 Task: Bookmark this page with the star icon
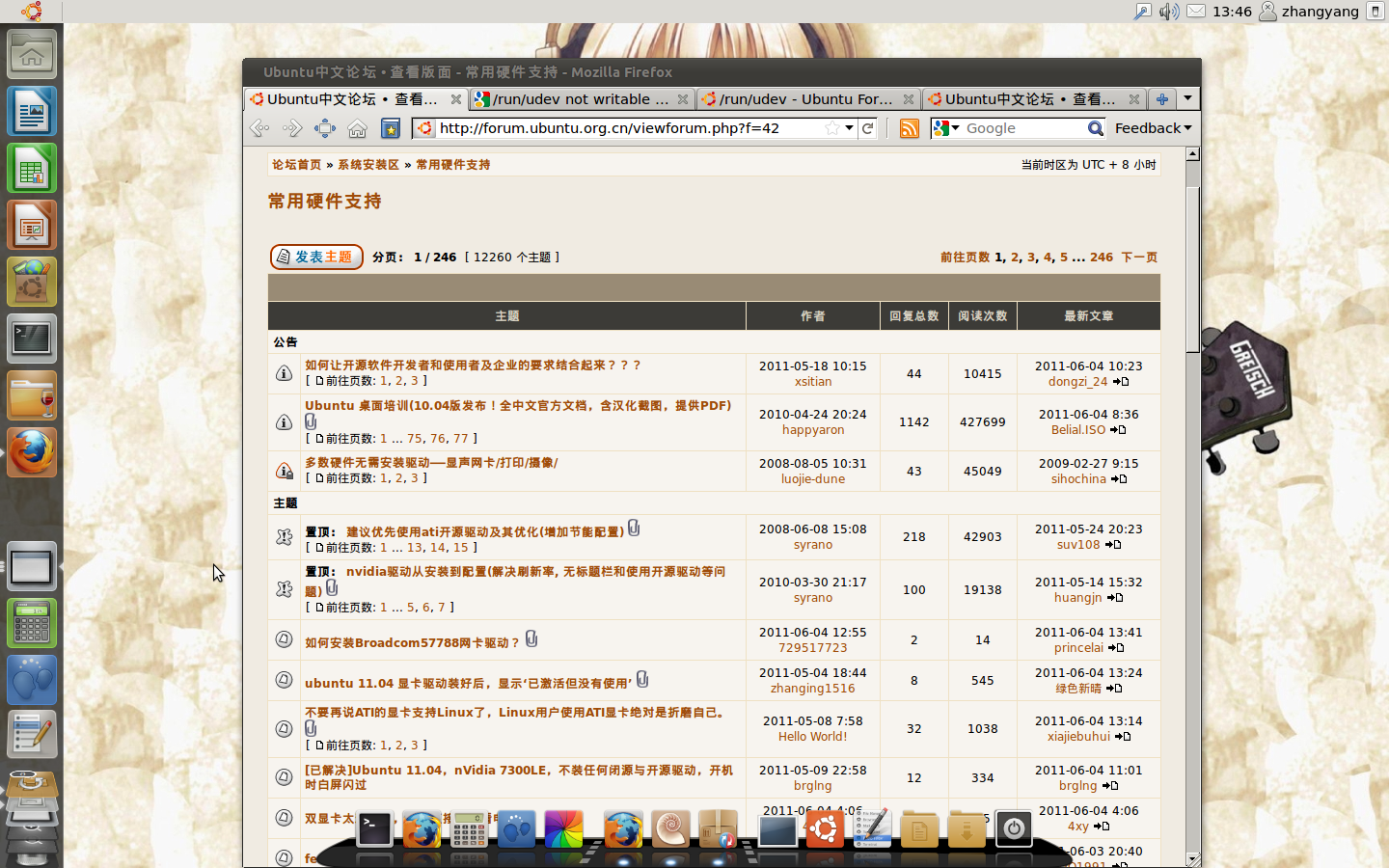pyautogui.click(x=831, y=128)
